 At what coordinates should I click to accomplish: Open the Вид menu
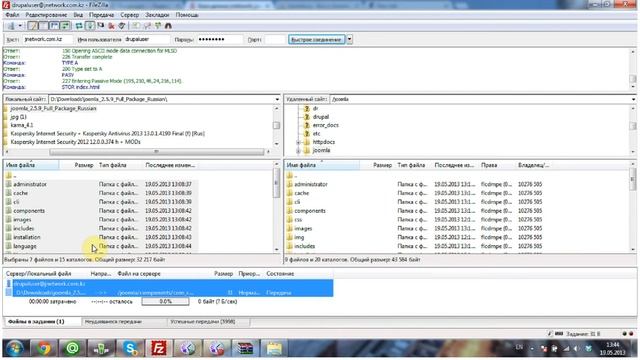pos(78,15)
